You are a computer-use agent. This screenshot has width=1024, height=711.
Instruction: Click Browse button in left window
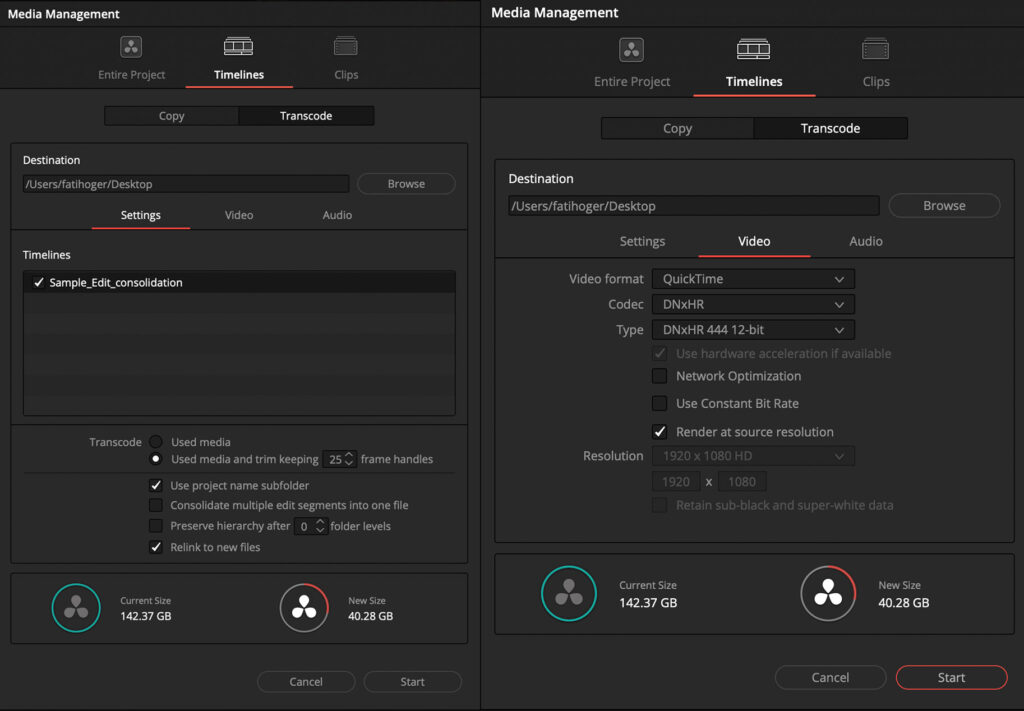(x=406, y=183)
